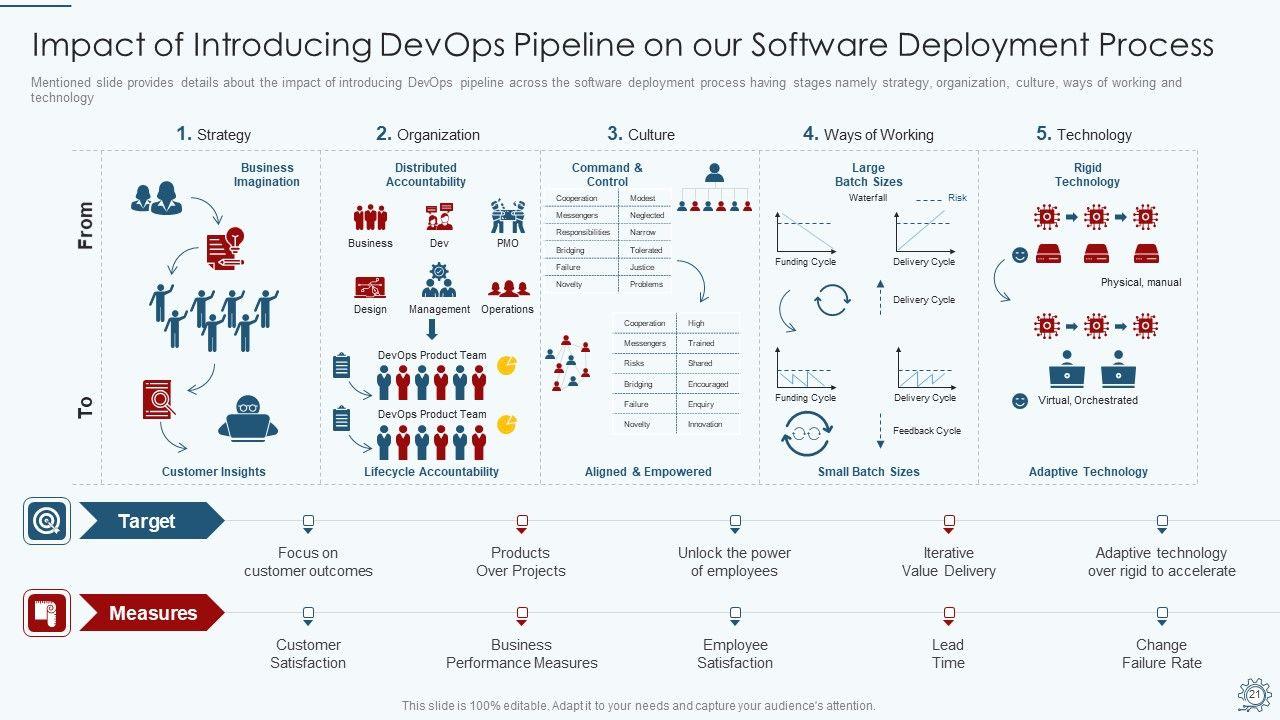This screenshot has width=1280, height=720.
Task: Click marker above Focus on customer outcomes
Action: (x=308, y=522)
